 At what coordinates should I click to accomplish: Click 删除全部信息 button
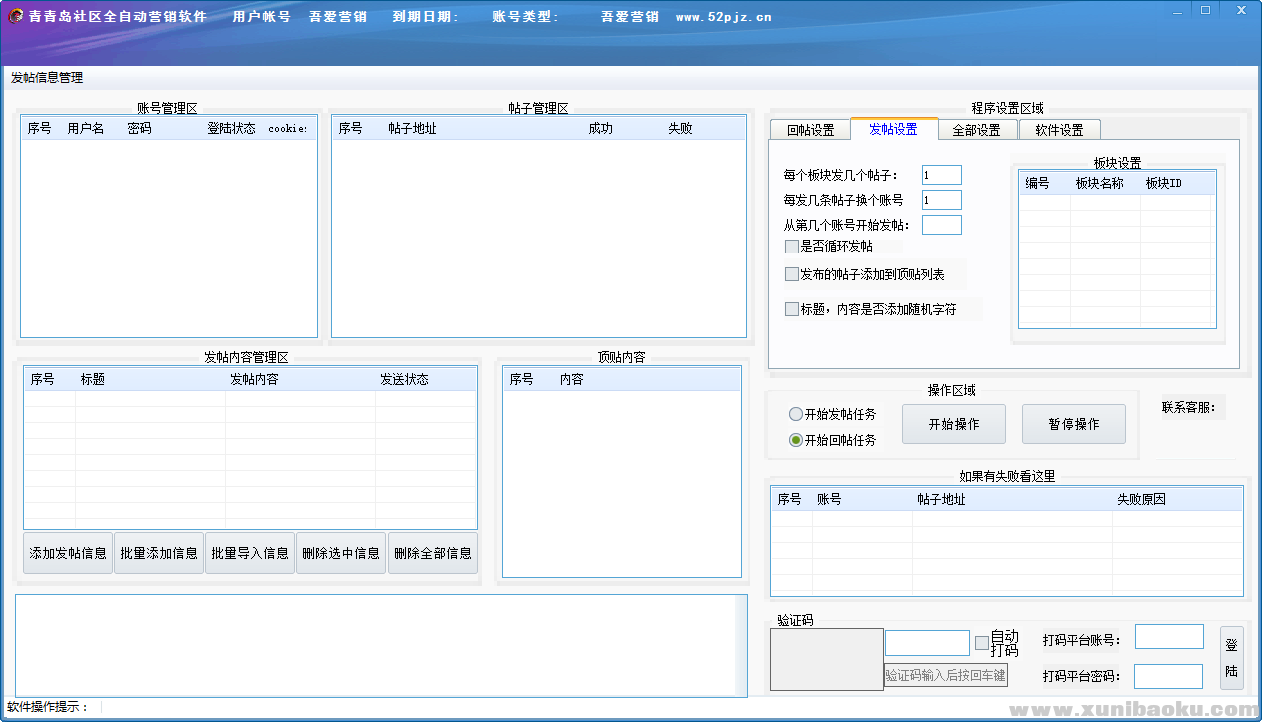point(432,553)
